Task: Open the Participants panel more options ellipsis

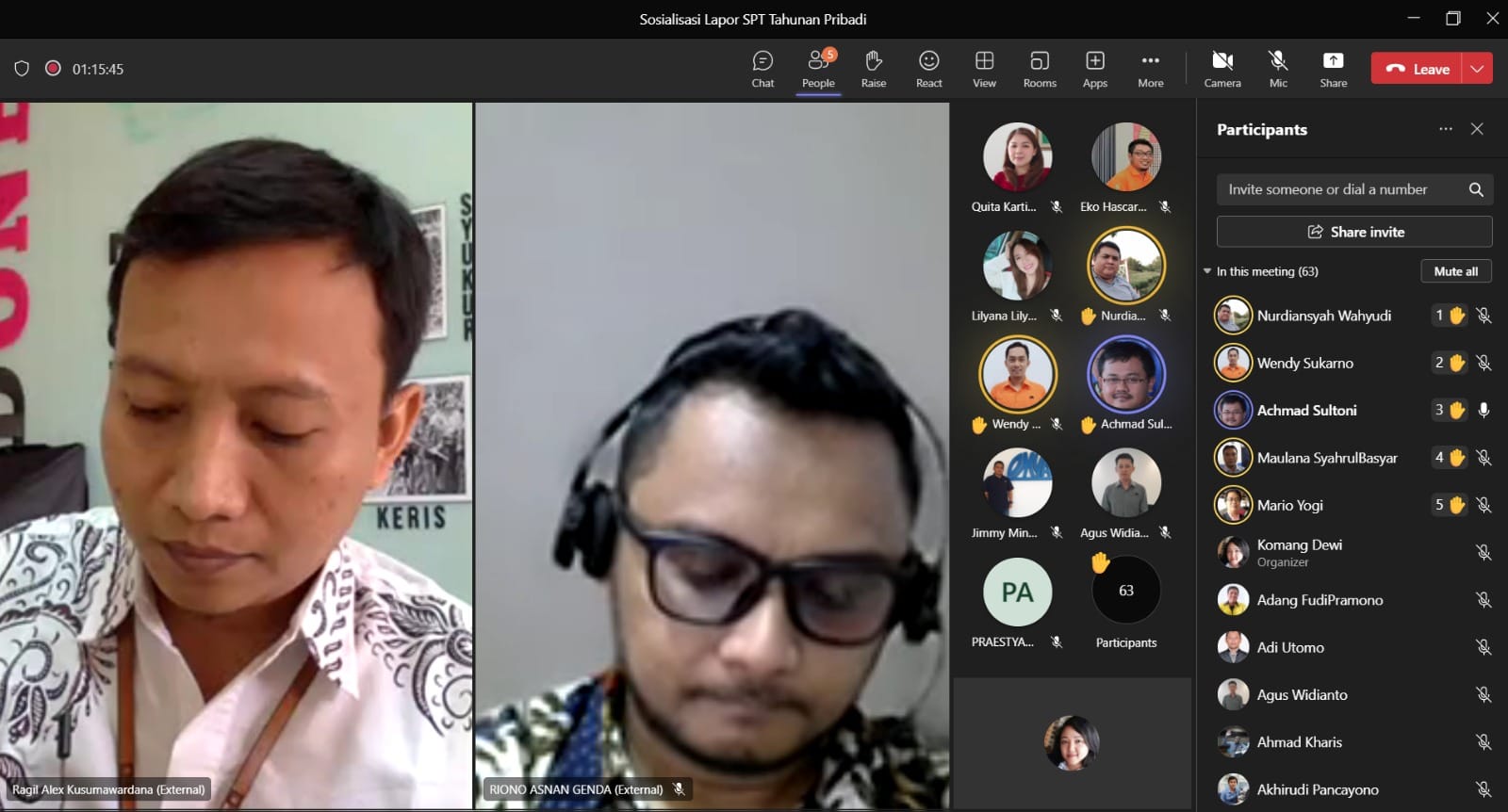Action: (x=1445, y=129)
